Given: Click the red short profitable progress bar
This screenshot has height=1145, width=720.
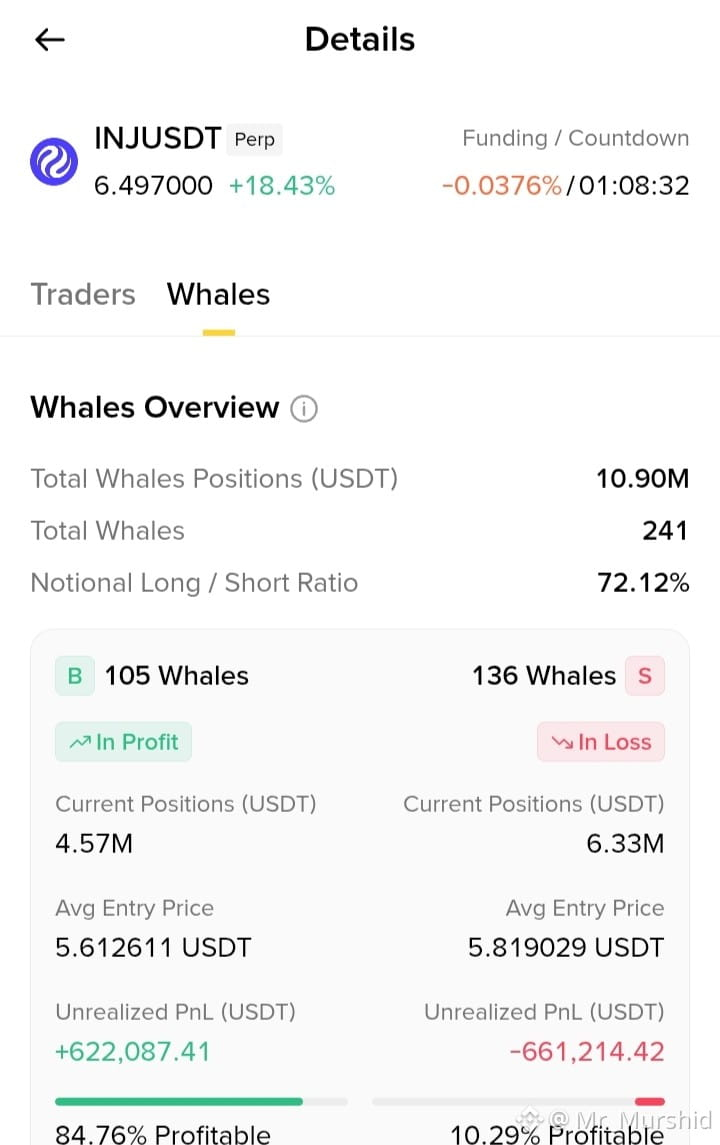Looking at the screenshot, I should [650, 1101].
